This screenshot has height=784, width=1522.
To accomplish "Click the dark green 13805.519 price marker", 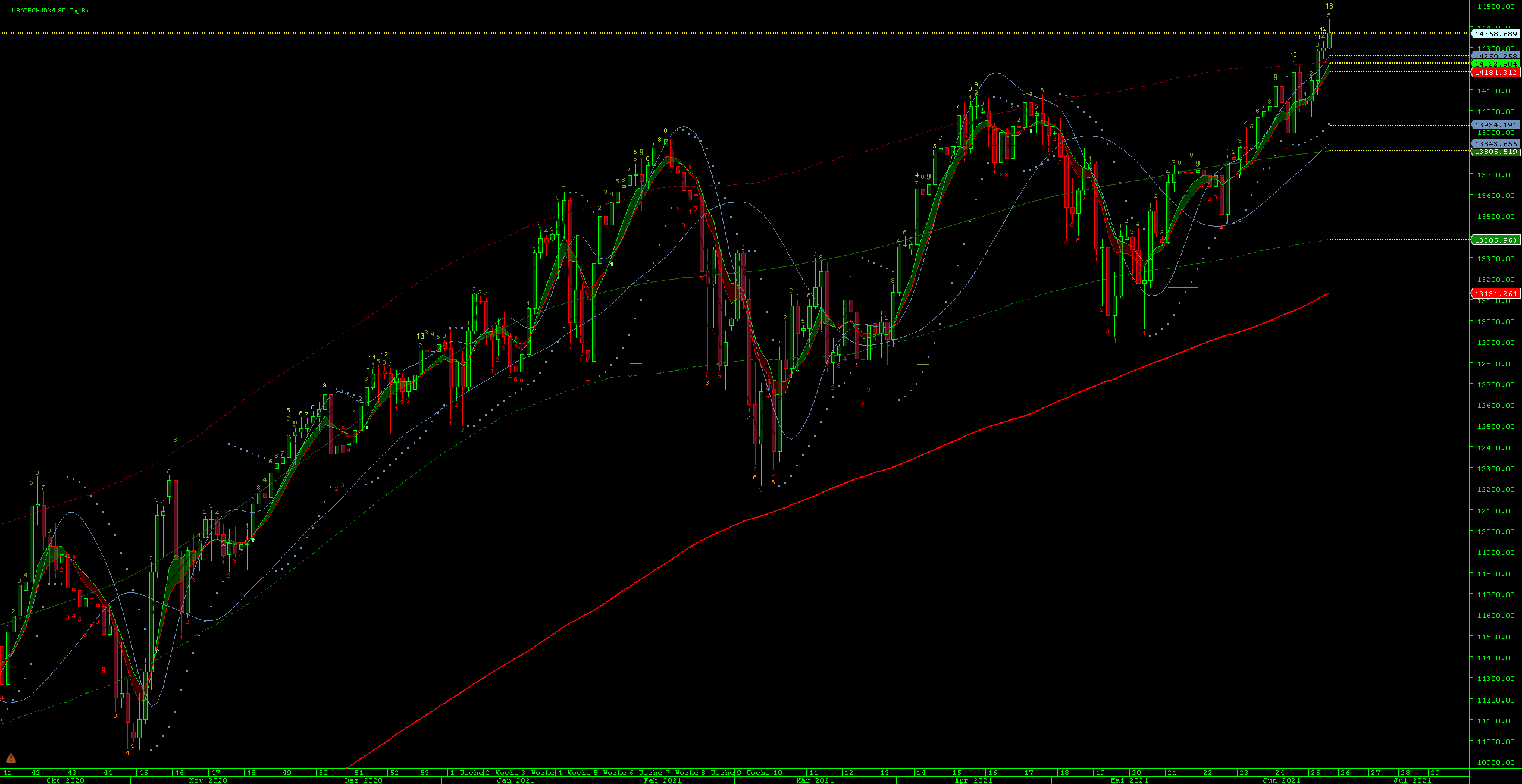I will [1495, 152].
